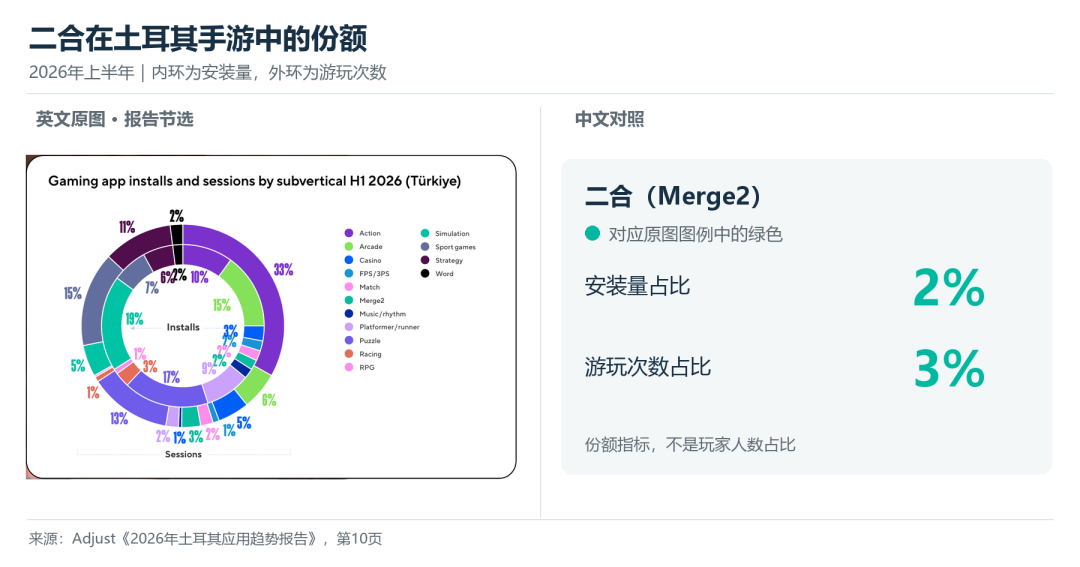Select the legend label Platformer/runner

389,327
